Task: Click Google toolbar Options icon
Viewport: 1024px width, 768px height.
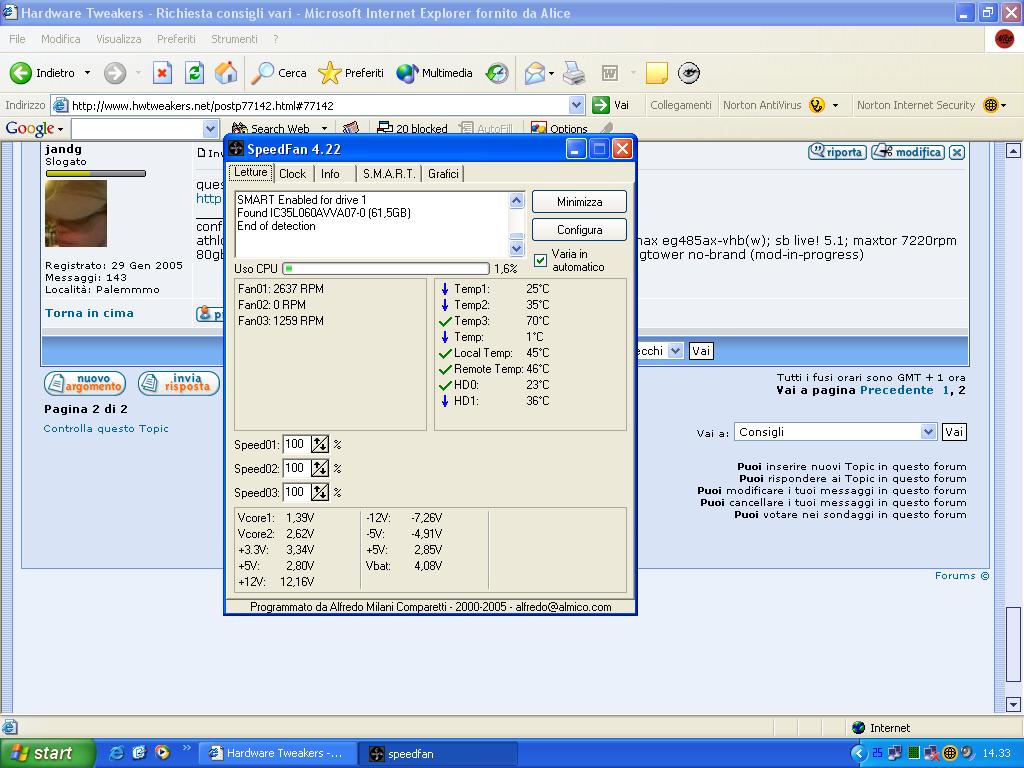Action: (539, 128)
